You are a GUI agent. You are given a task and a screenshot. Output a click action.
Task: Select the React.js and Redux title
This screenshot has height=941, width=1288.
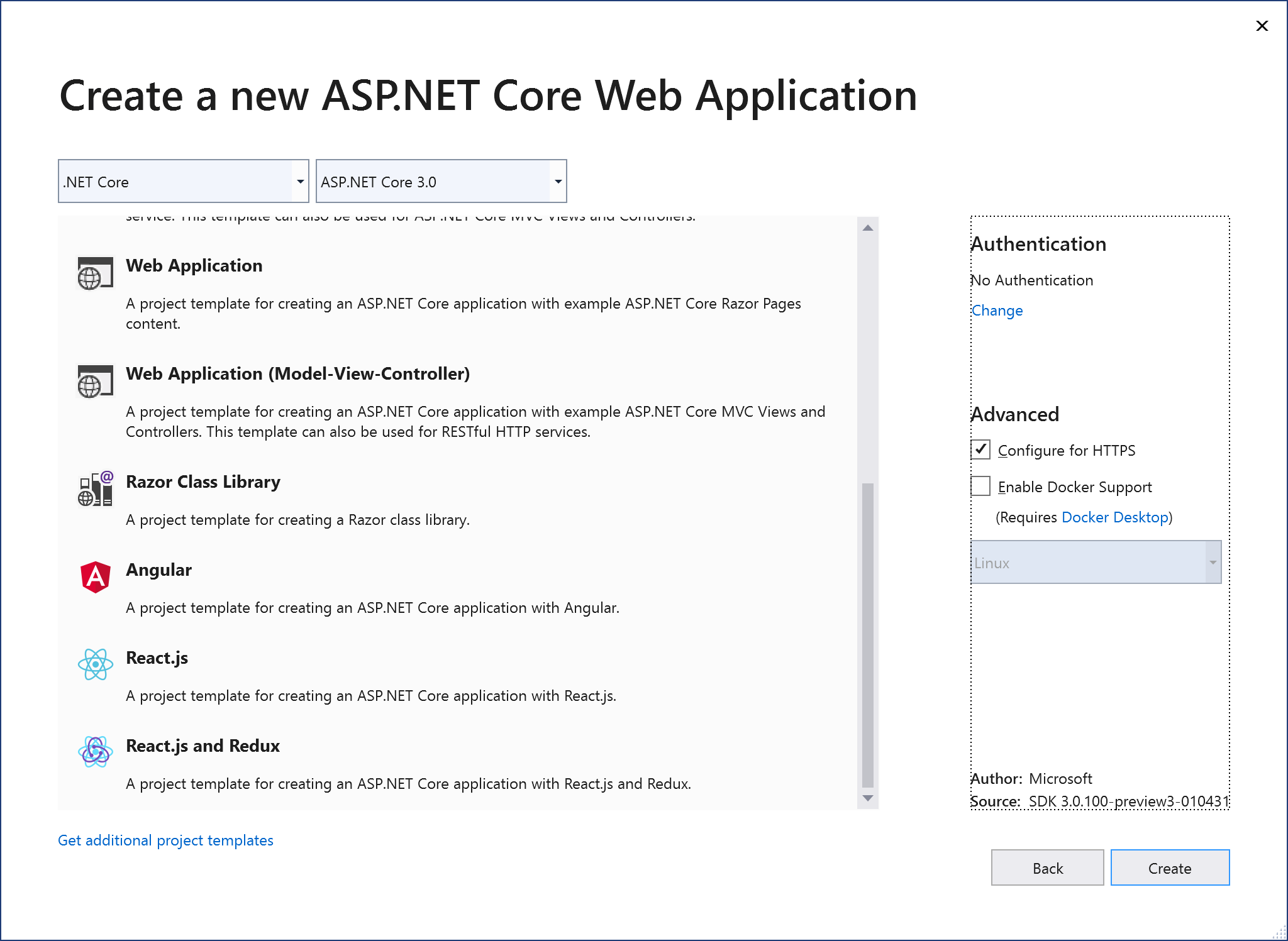coord(203,746)
